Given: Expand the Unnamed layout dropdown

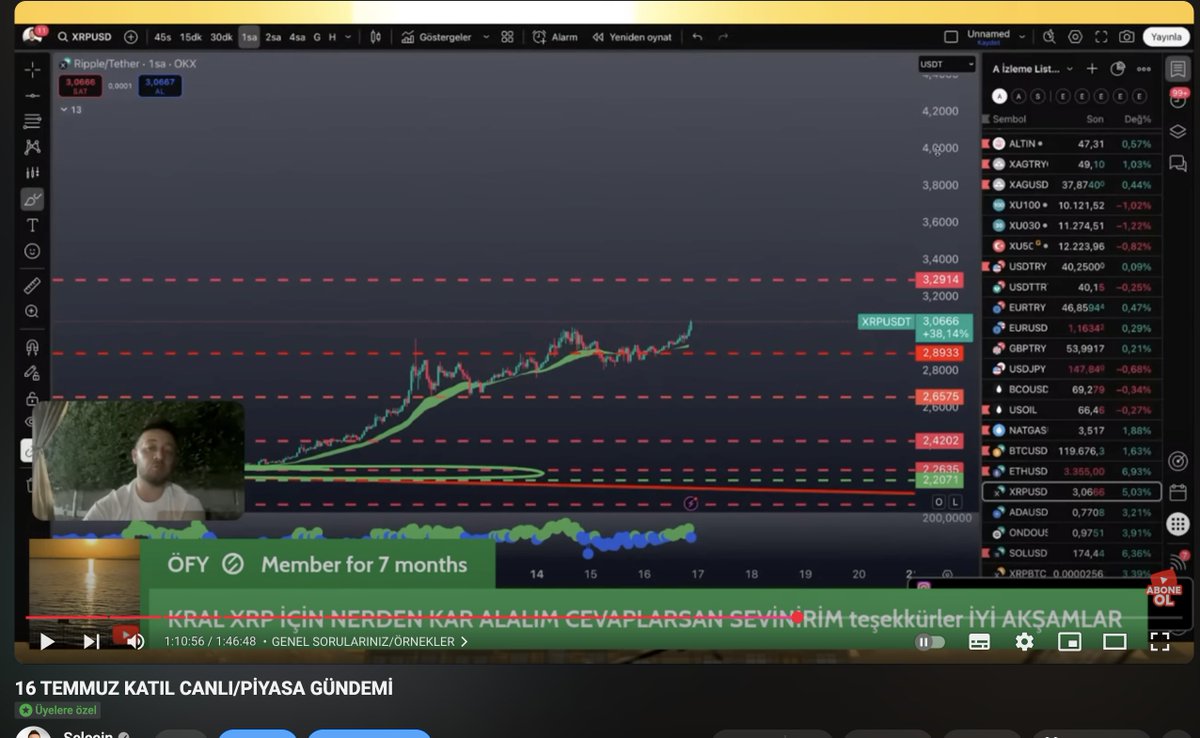Looking at the screenshot, I should tap(1020, 37).
